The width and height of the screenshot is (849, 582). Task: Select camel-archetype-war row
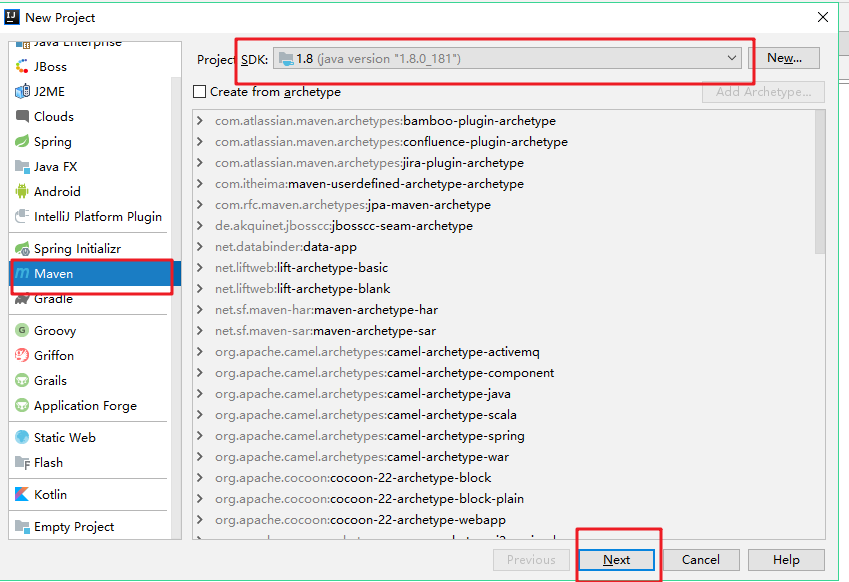[504, 457]
